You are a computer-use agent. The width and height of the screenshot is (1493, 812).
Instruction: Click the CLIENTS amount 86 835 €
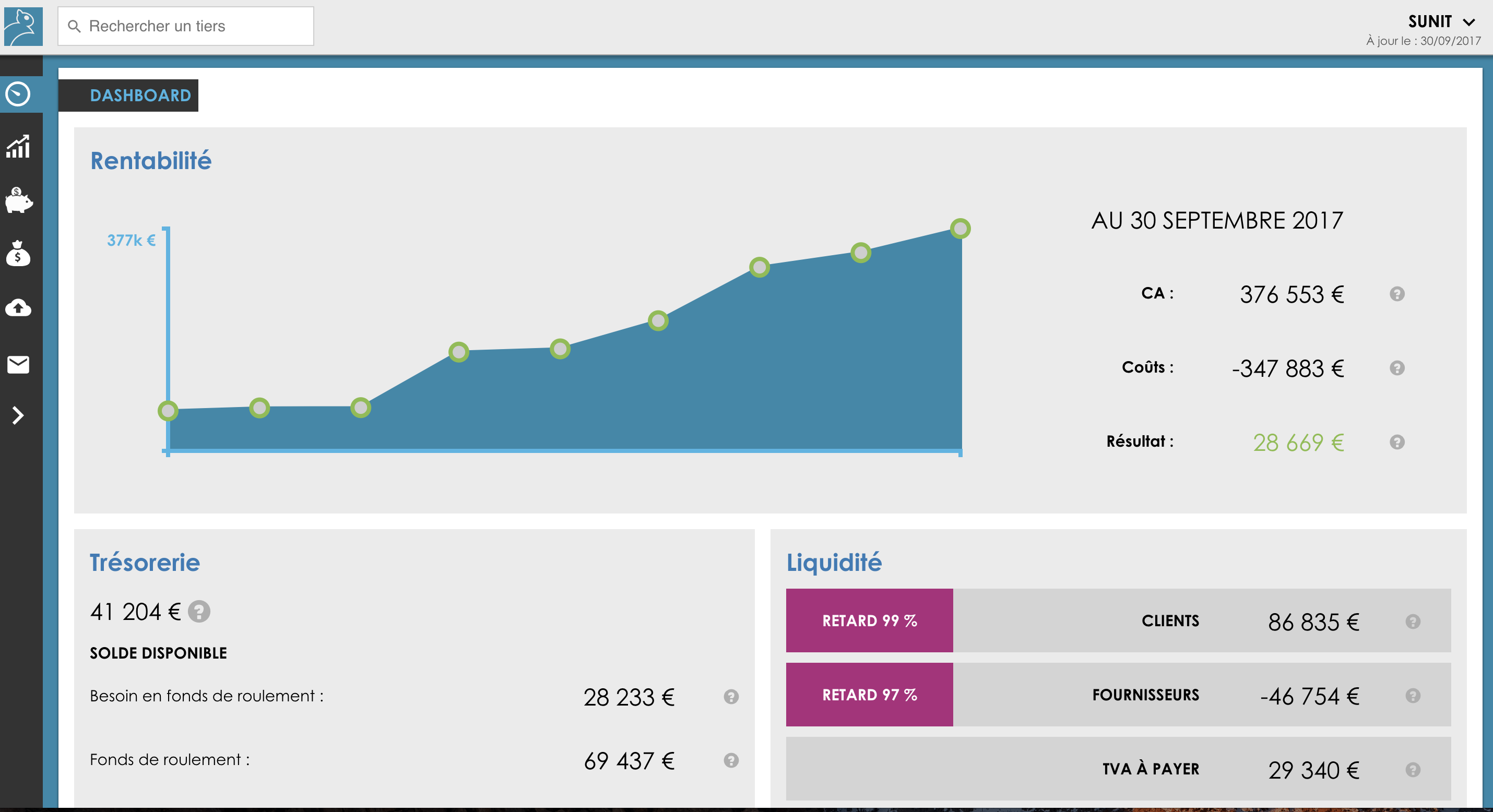pyautogui.click(x=1313, y=623)
